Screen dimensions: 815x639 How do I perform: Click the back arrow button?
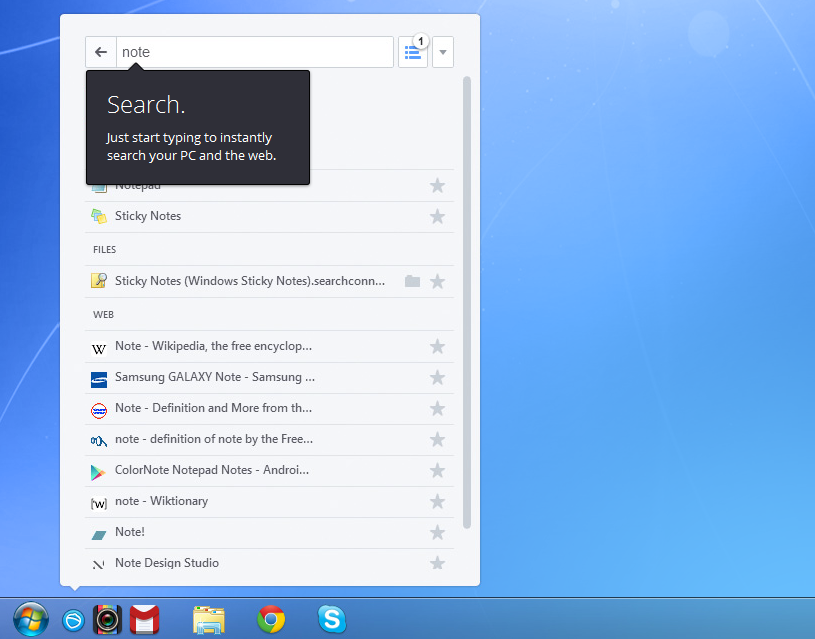tap(100, 51)
